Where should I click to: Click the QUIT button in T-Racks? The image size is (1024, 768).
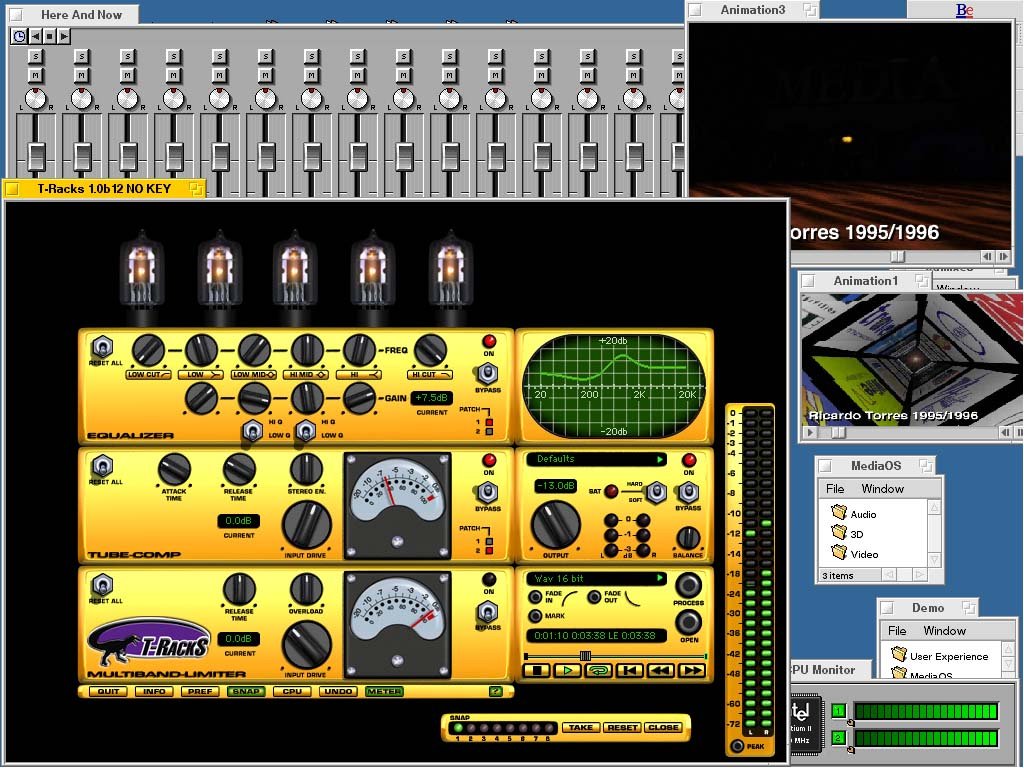108,691
